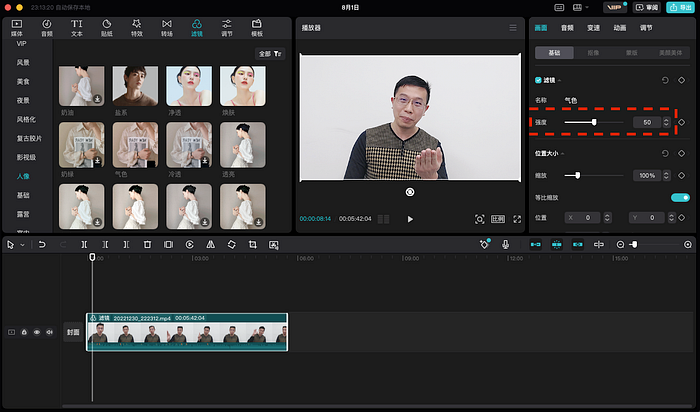This screenshot has width=700, height=412.
Task: Add keyframe diamond for 强度 intensity
Action: pyautogui.click(x=681, y=122)
